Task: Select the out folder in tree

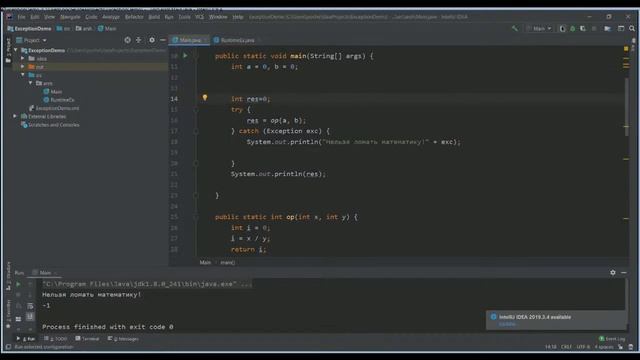Action: (36, 67)
